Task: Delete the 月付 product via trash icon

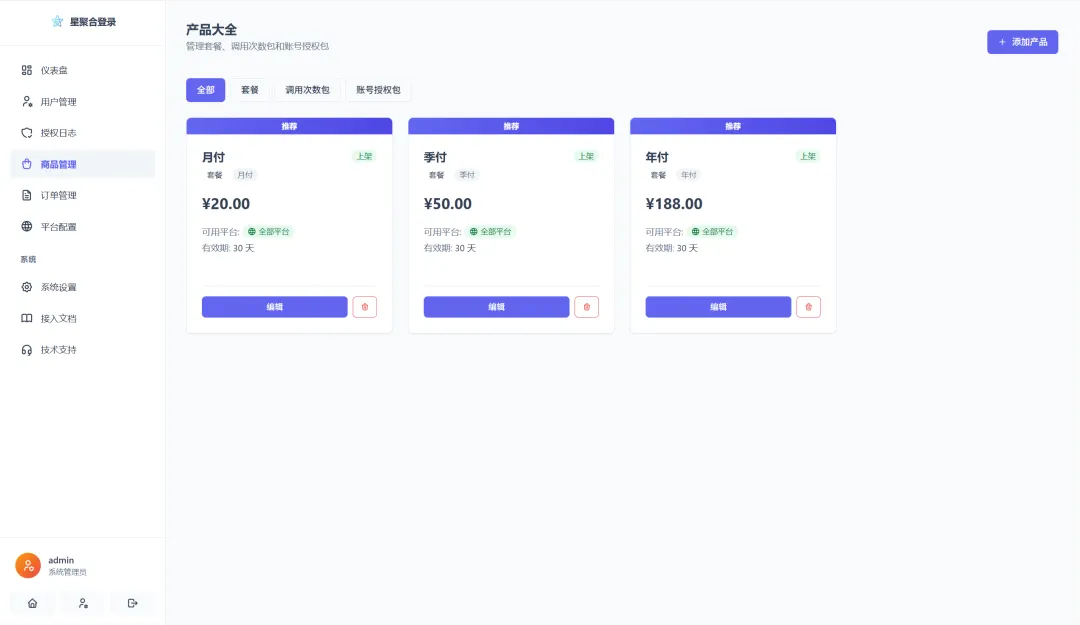Action: [x=365, y=307]
